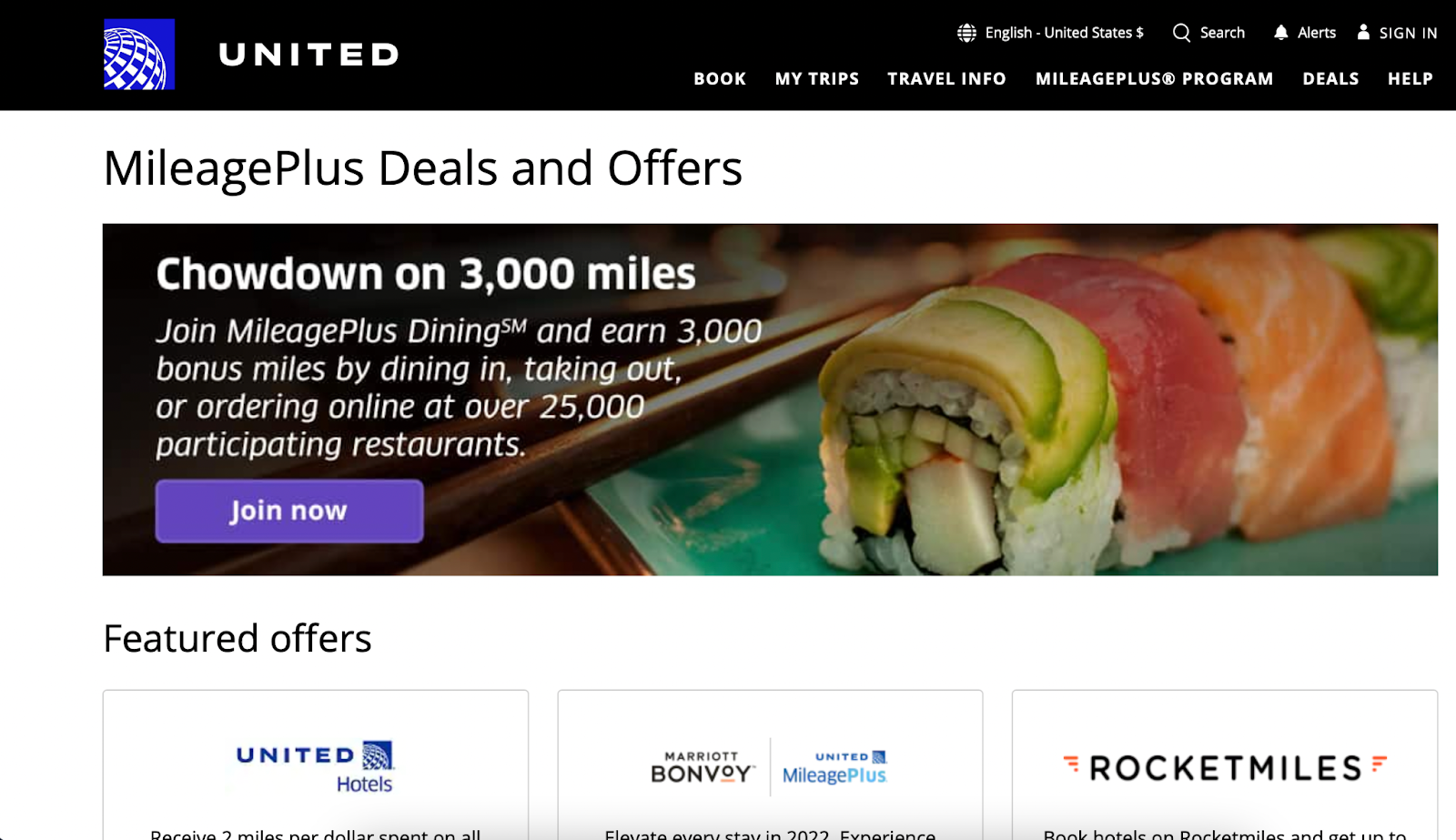The height and width of the screenshot is (840, 1456).
Task: Expand the BOOK menu
Action: pos(720,79)
